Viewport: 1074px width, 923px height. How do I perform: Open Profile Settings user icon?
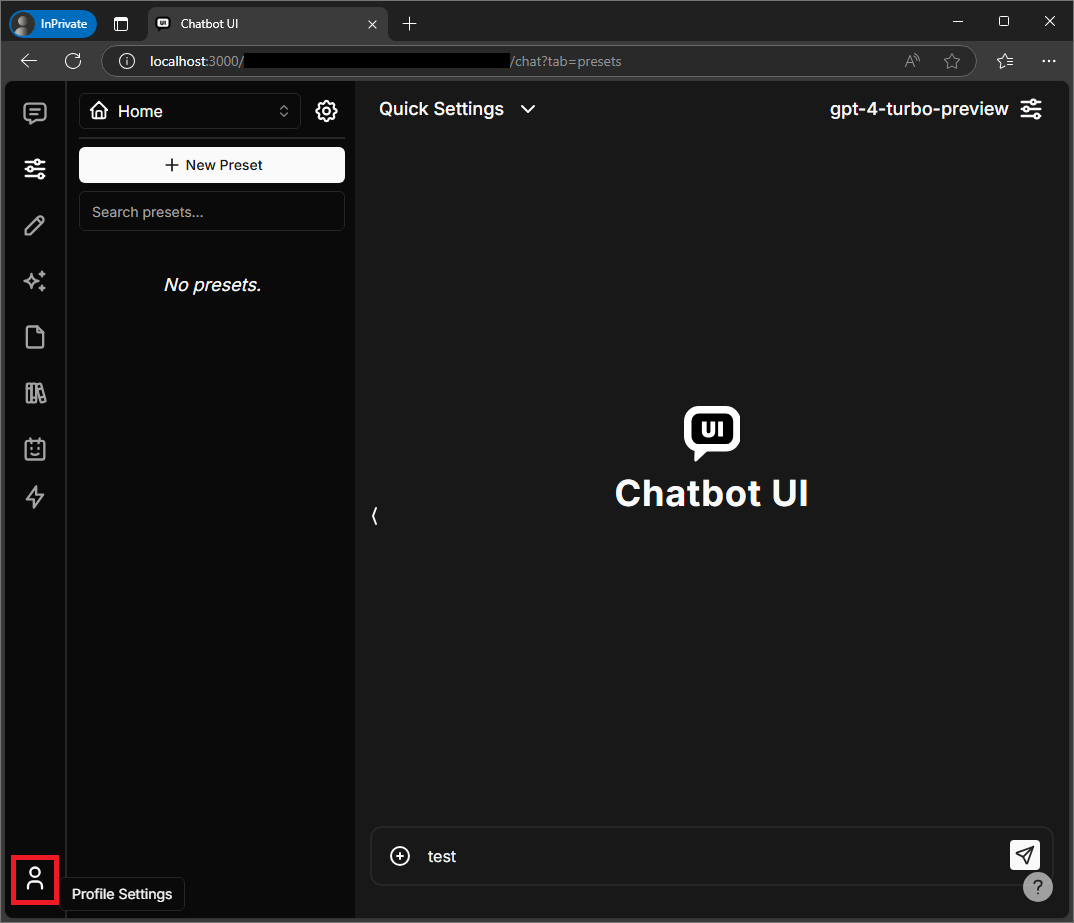point(35,878)
